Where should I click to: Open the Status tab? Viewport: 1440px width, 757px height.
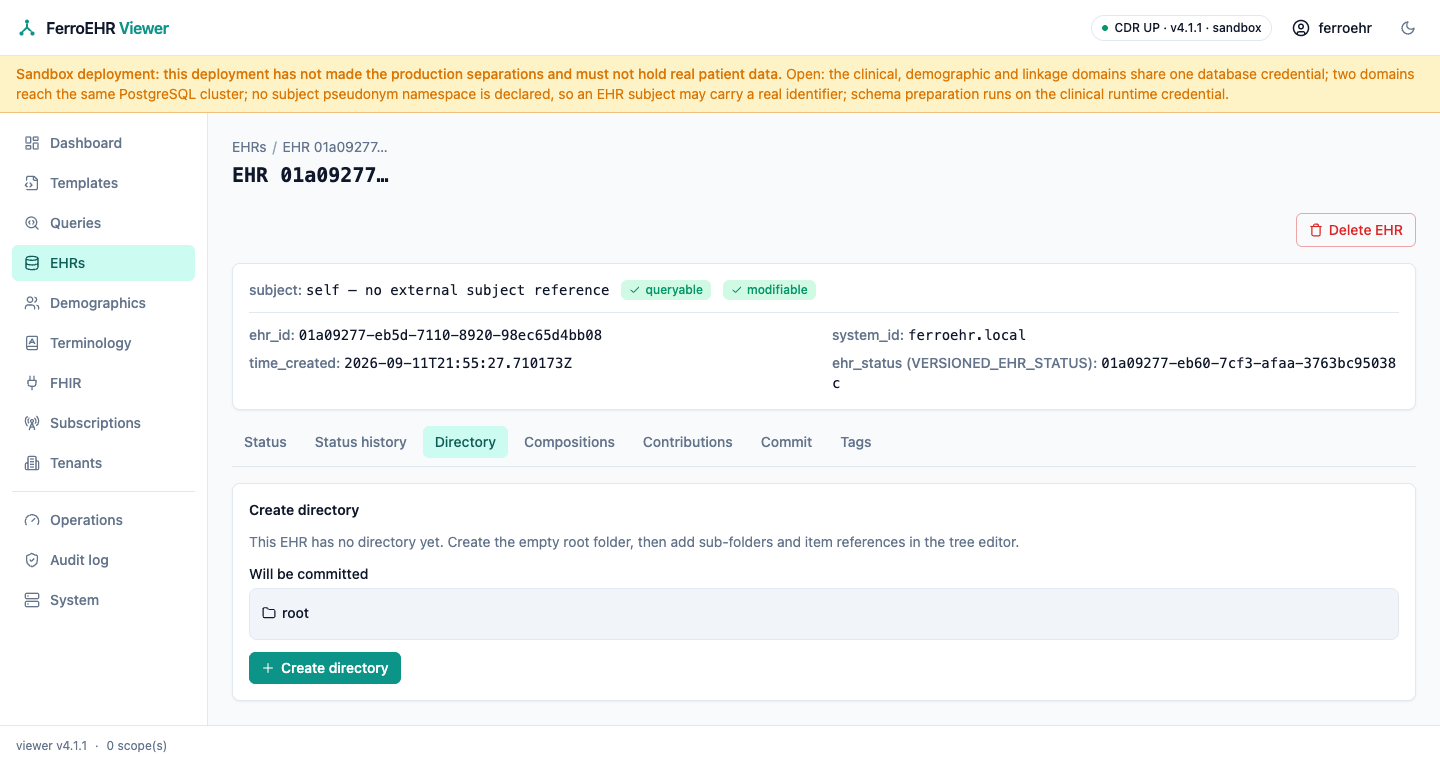coord(265,442)
